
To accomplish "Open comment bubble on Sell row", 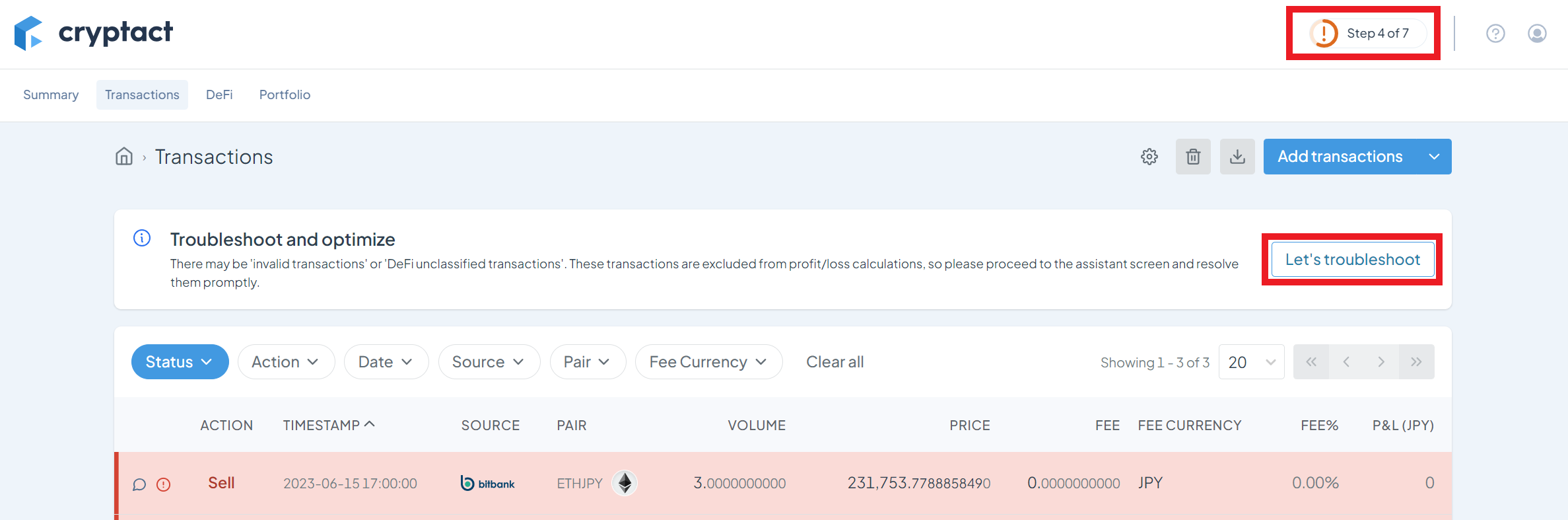I will click(x=139, y=484).
